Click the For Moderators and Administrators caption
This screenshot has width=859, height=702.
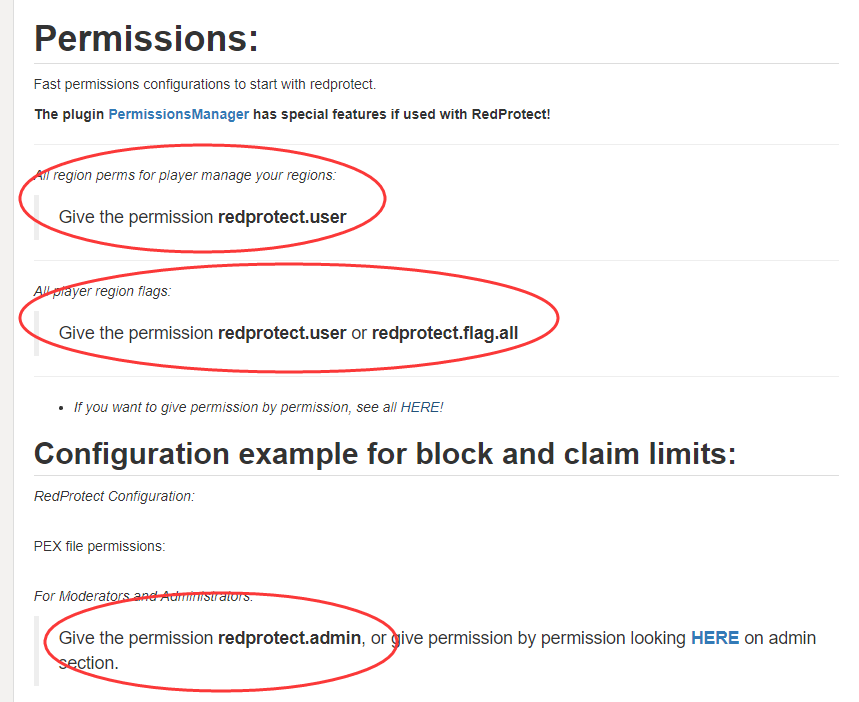(143, 596)
